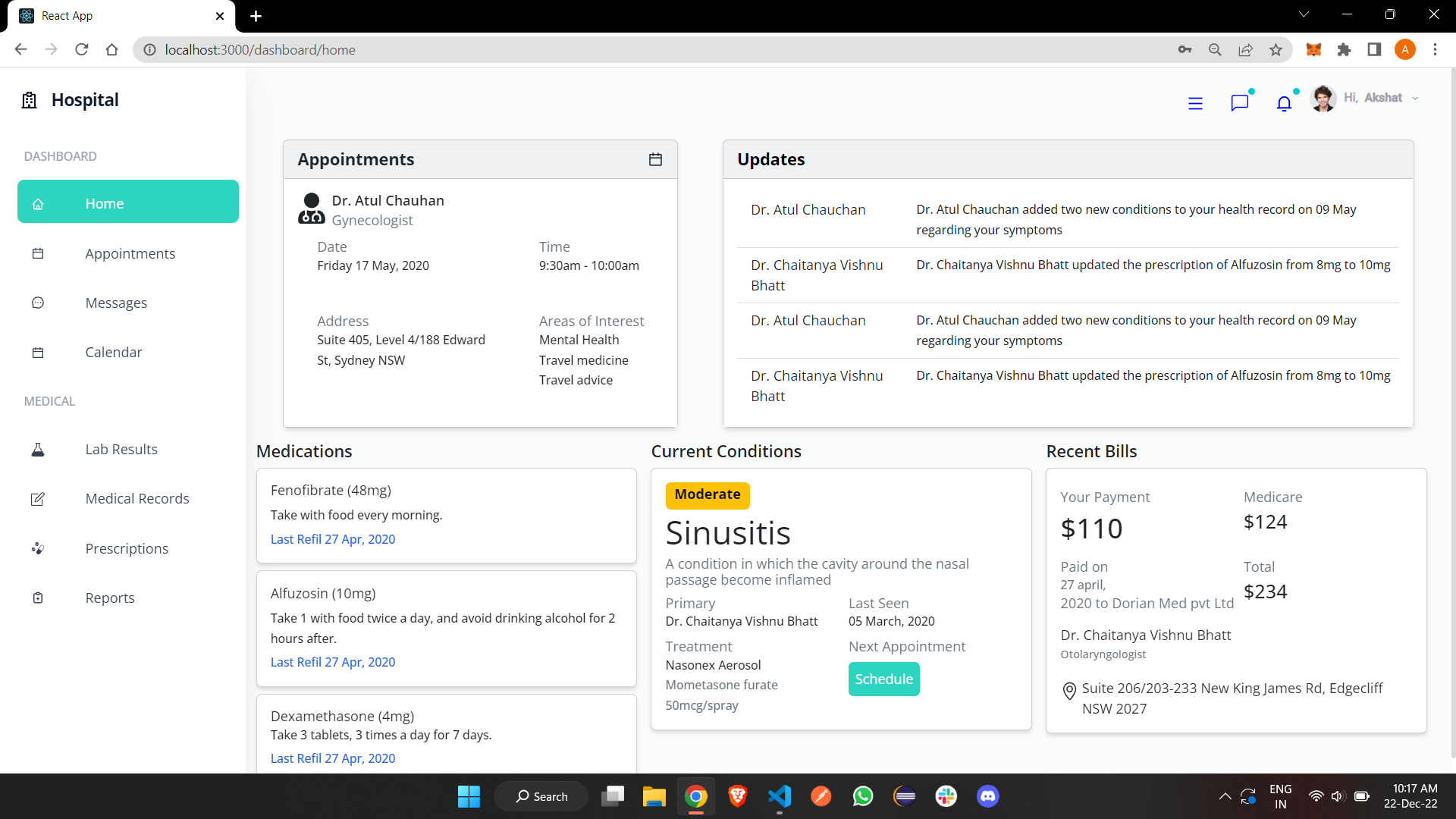Click the Messages sidebar chat icon
The width and height of the screenshot is (1456, 819).
pos(38,303)
